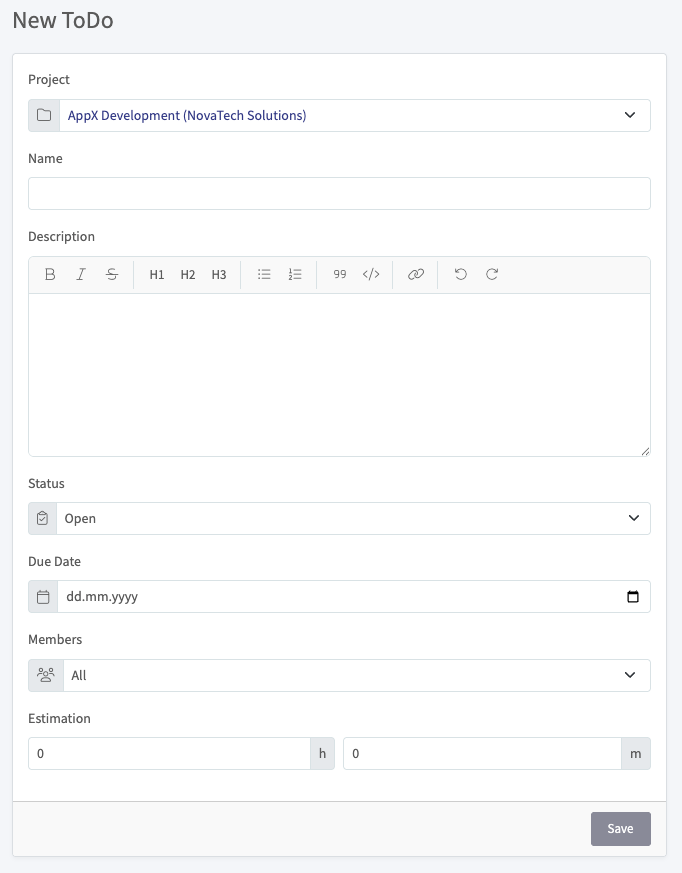This screenshot has height=873, width=682.
Task: Insert a code block
Action: [x=371, y=274]
